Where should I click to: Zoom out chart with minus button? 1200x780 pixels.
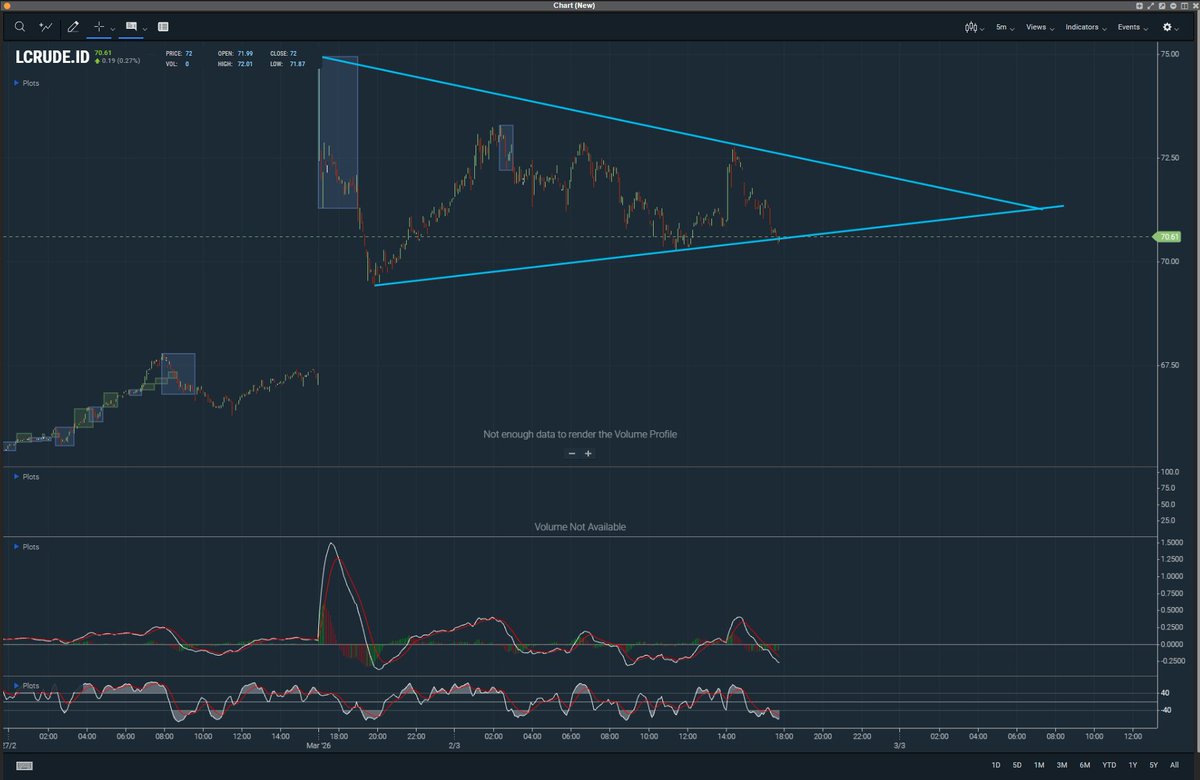pyautogui.click(x=572, y=453)
